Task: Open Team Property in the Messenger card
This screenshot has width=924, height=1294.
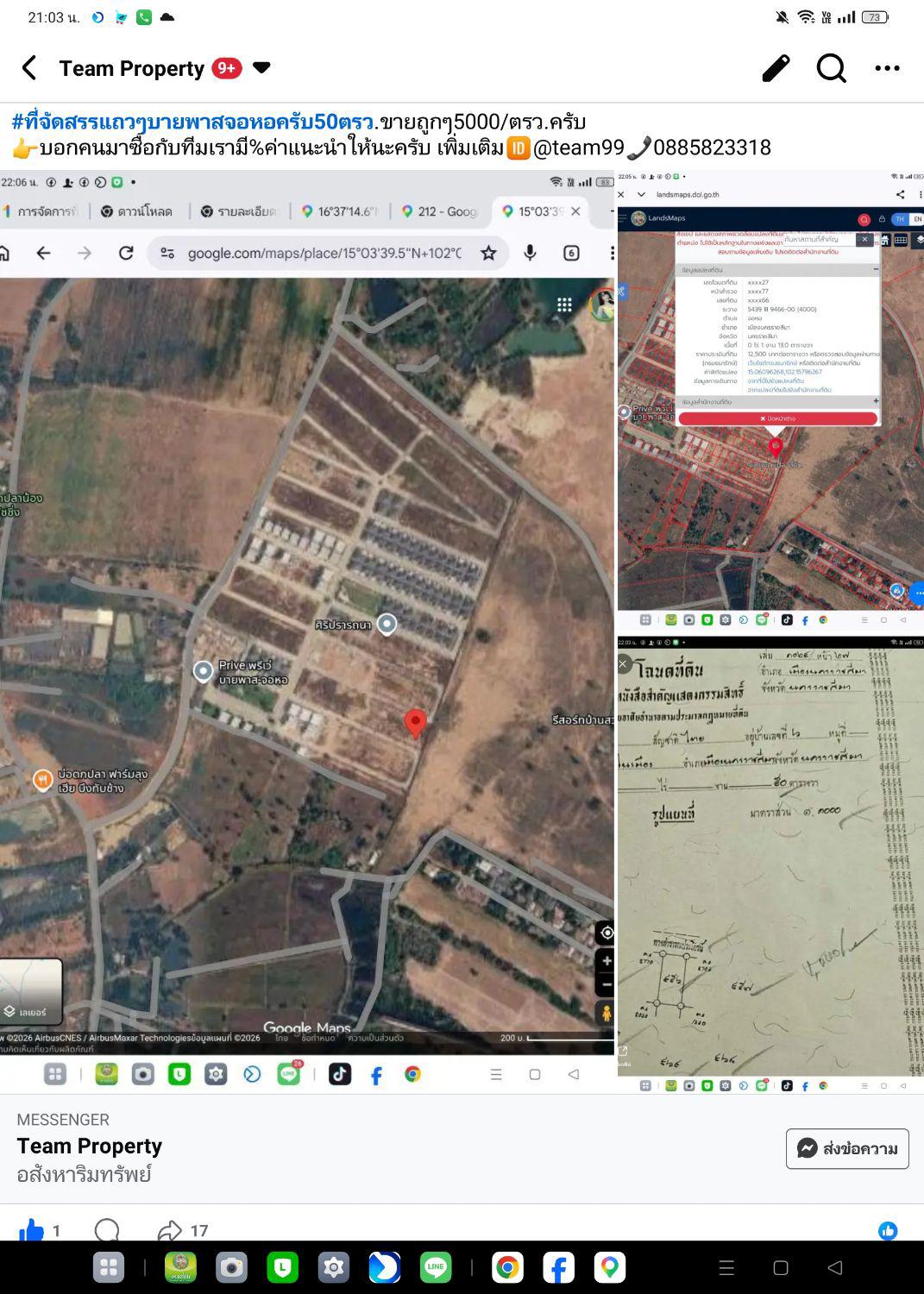Action: pyautogui.click(x=90, y=1146)
